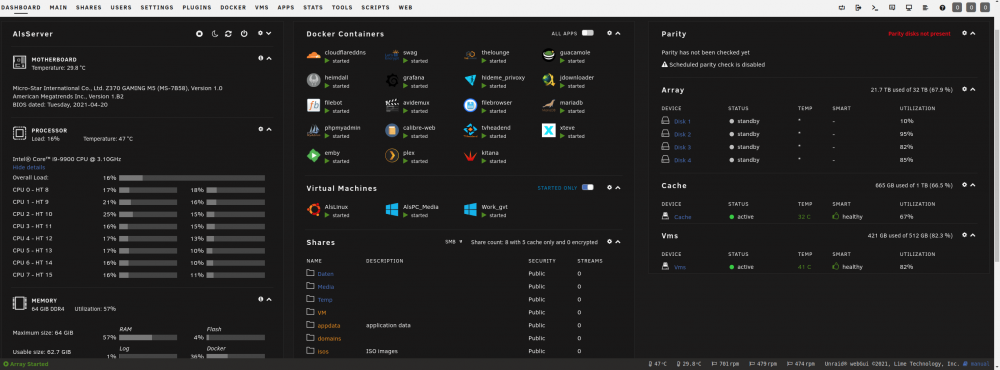Click the Hide details link
This screenshot has width=1000, height=370.
[x=29, y=167]
